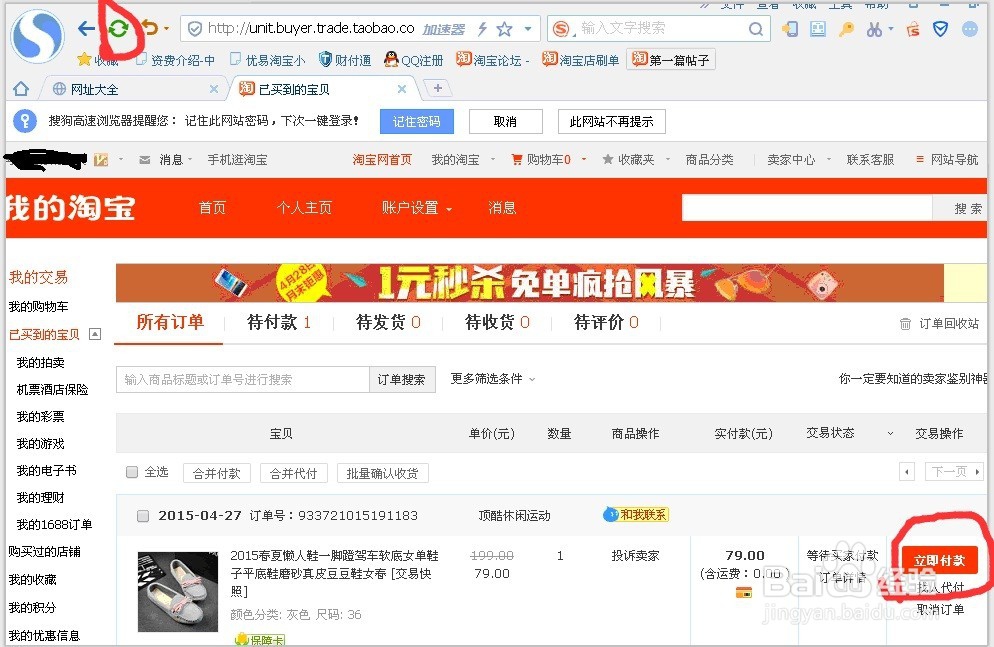Switch to the 网址大全 tab
Image resolution: width=994 pixels, height=647 pixels.
point(94,89)
